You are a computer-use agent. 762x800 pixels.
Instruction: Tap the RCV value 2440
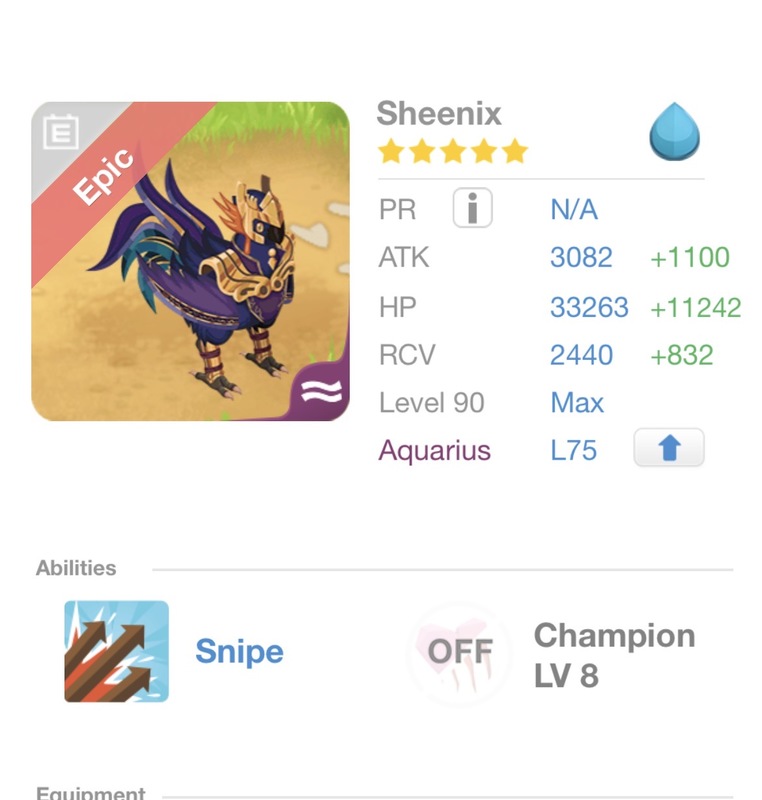click(581, 354)
